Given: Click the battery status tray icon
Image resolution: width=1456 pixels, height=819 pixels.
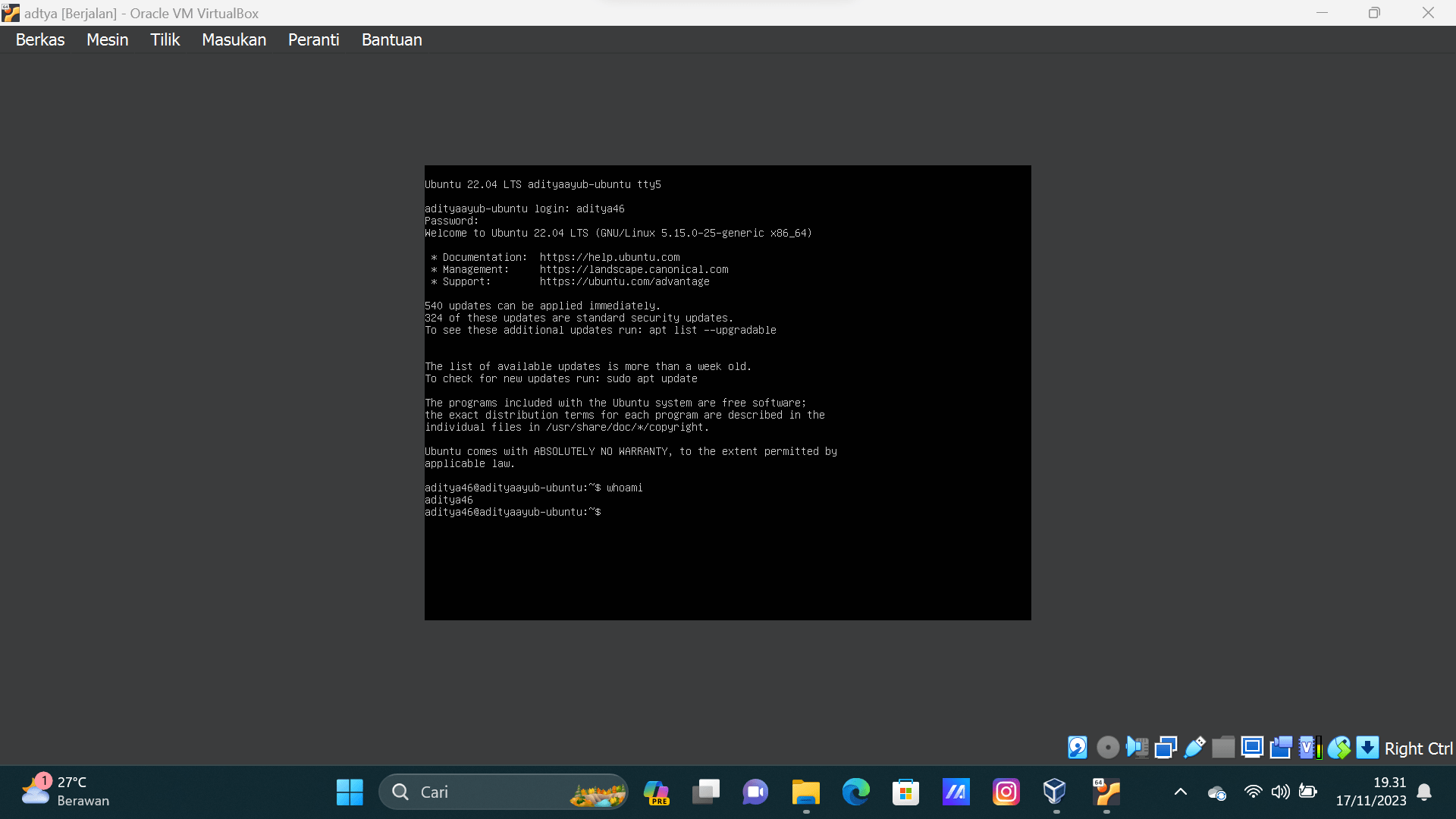Looking at the screenshot, I should click(1307, 792).
